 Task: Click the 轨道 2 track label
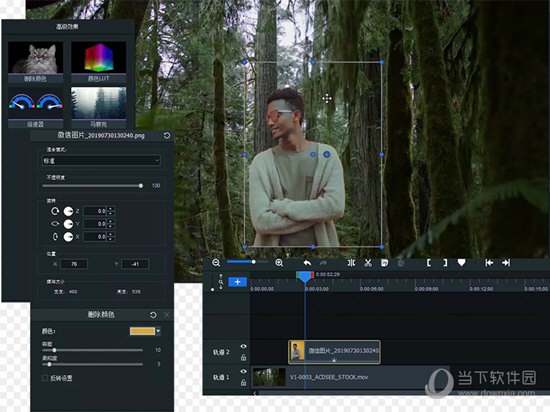point(221,352)
